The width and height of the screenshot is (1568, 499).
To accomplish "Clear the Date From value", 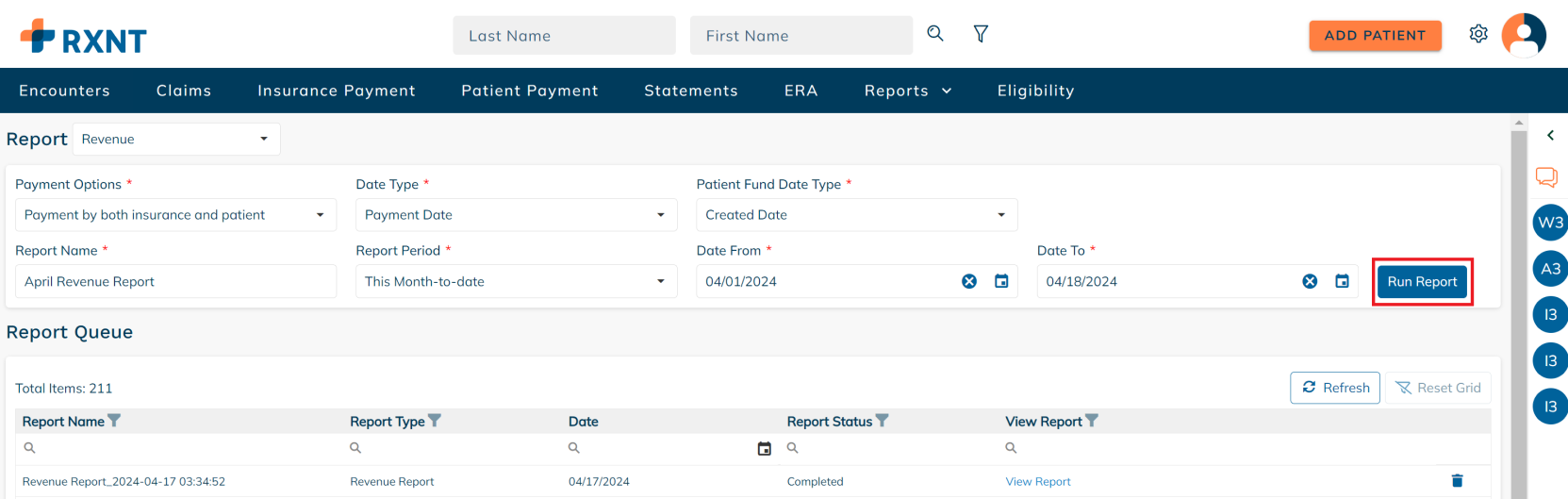I will tap(969, 281).
